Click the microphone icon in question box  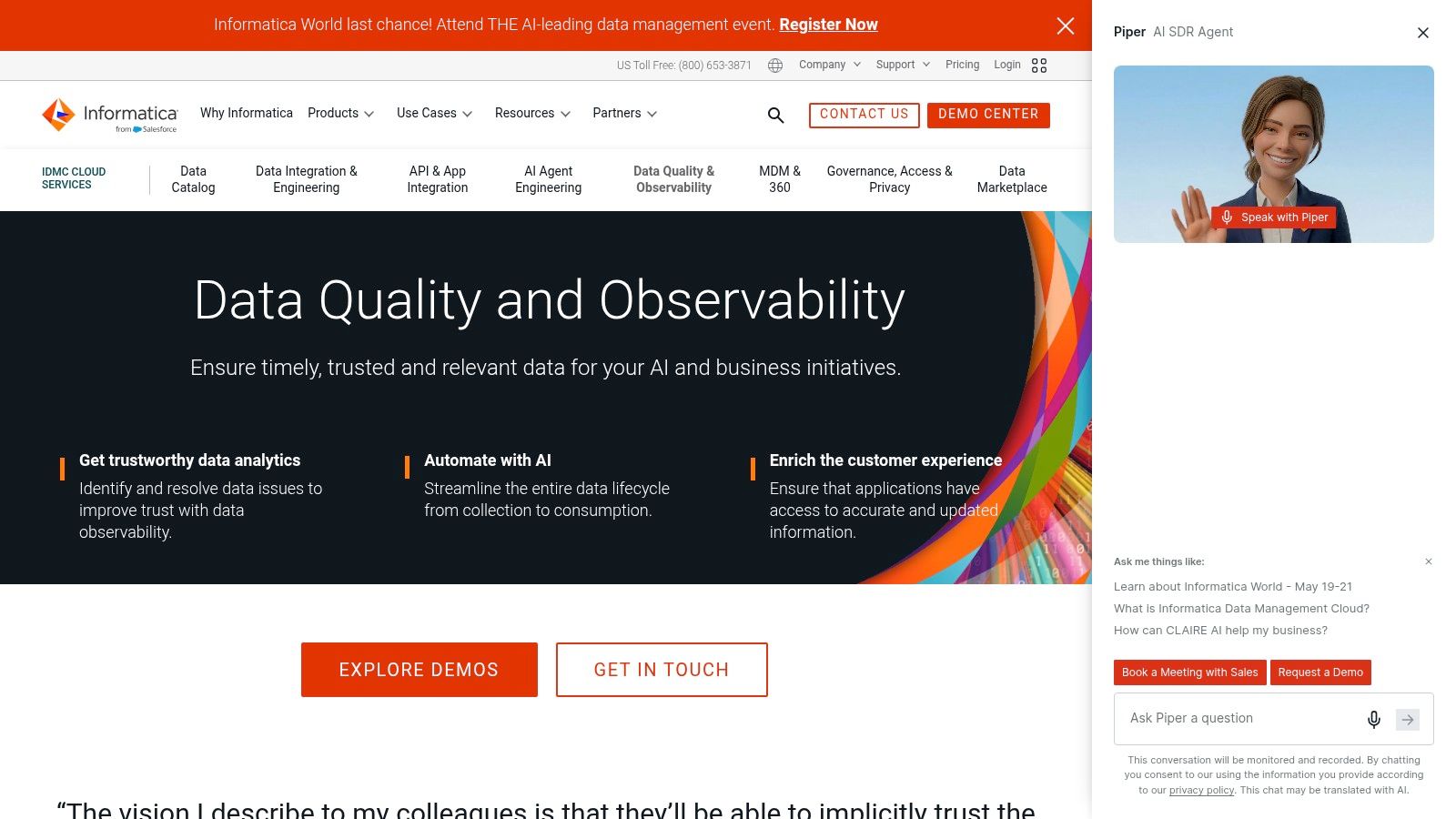pyautogui.click(x=1374, y=720)
